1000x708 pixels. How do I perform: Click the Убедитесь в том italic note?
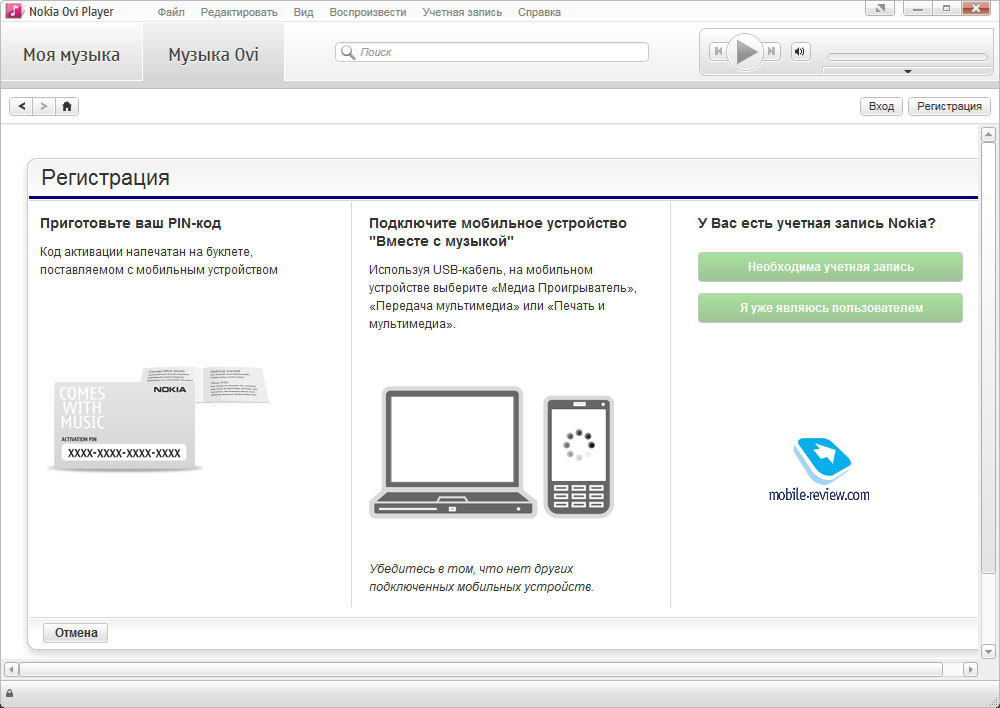(481, 577)
